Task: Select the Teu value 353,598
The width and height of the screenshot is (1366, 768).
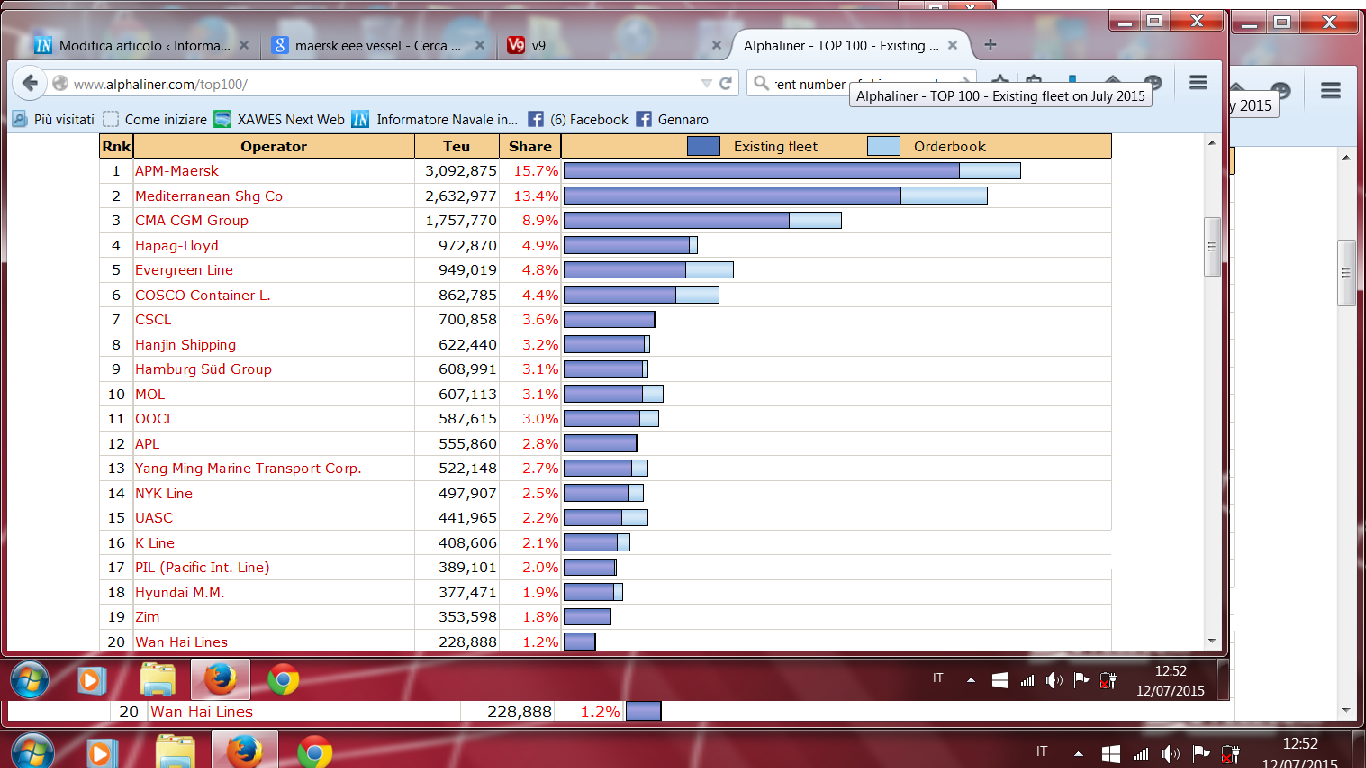Action: pyautogui.click(x=467, y=617)
